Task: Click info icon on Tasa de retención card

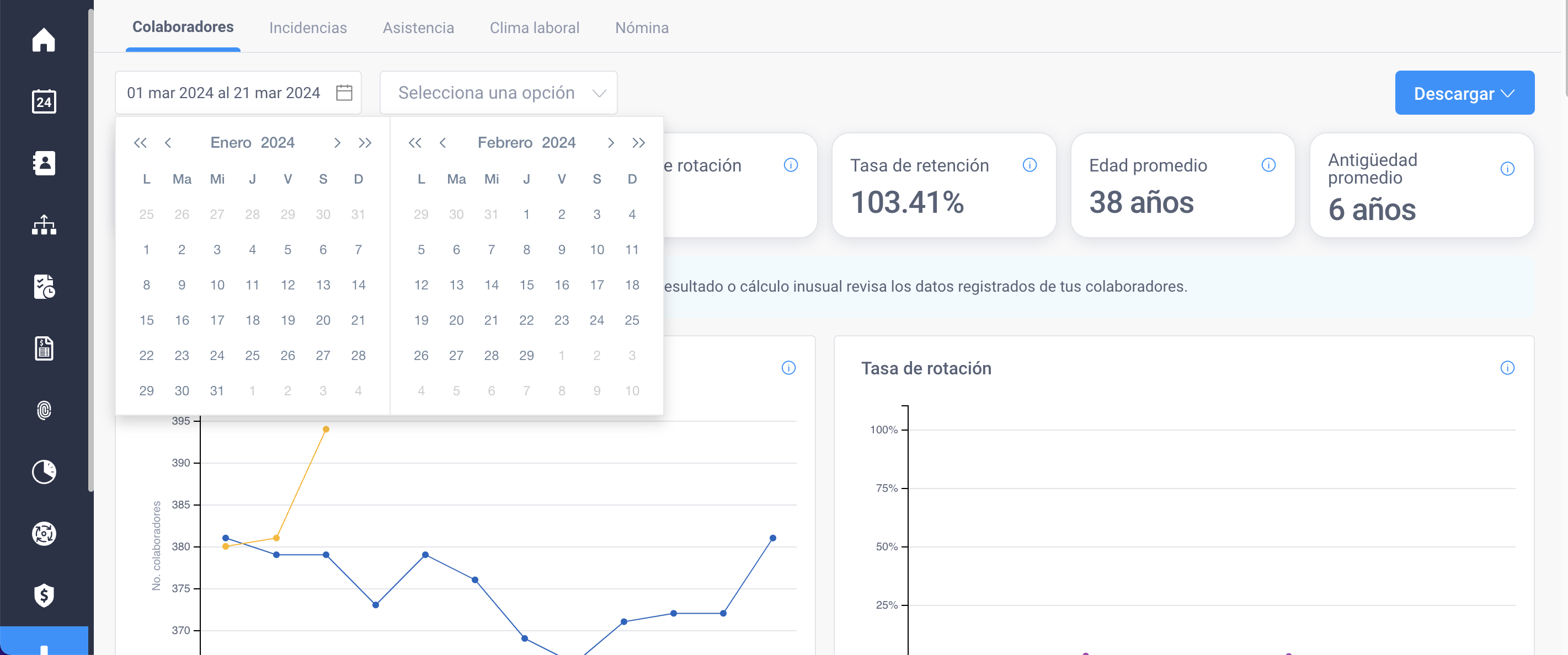Action: coord(1030,165)
